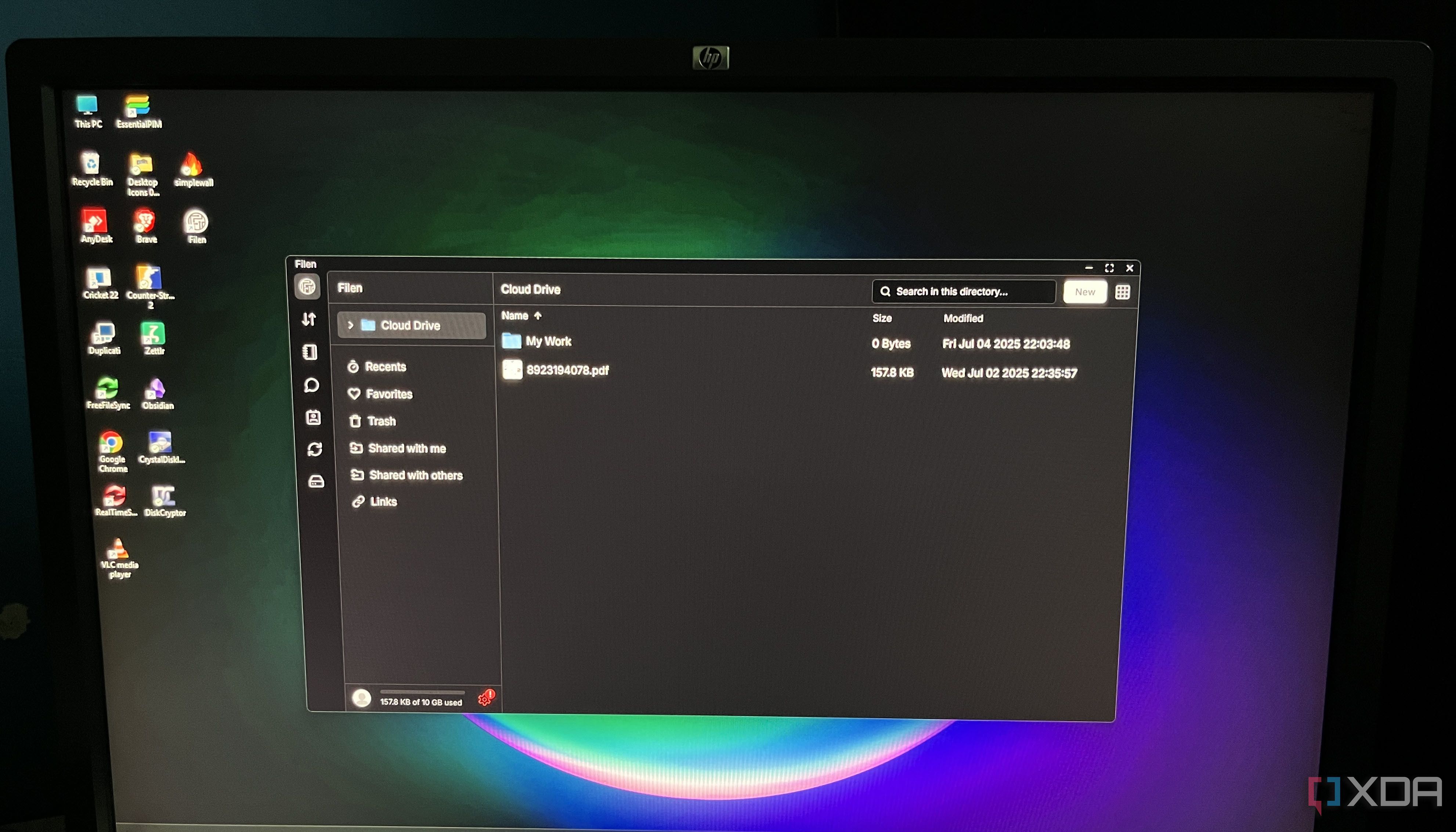Switch to grid view layout
The width and height of the screenshot is (1456, 832).
1123,292
